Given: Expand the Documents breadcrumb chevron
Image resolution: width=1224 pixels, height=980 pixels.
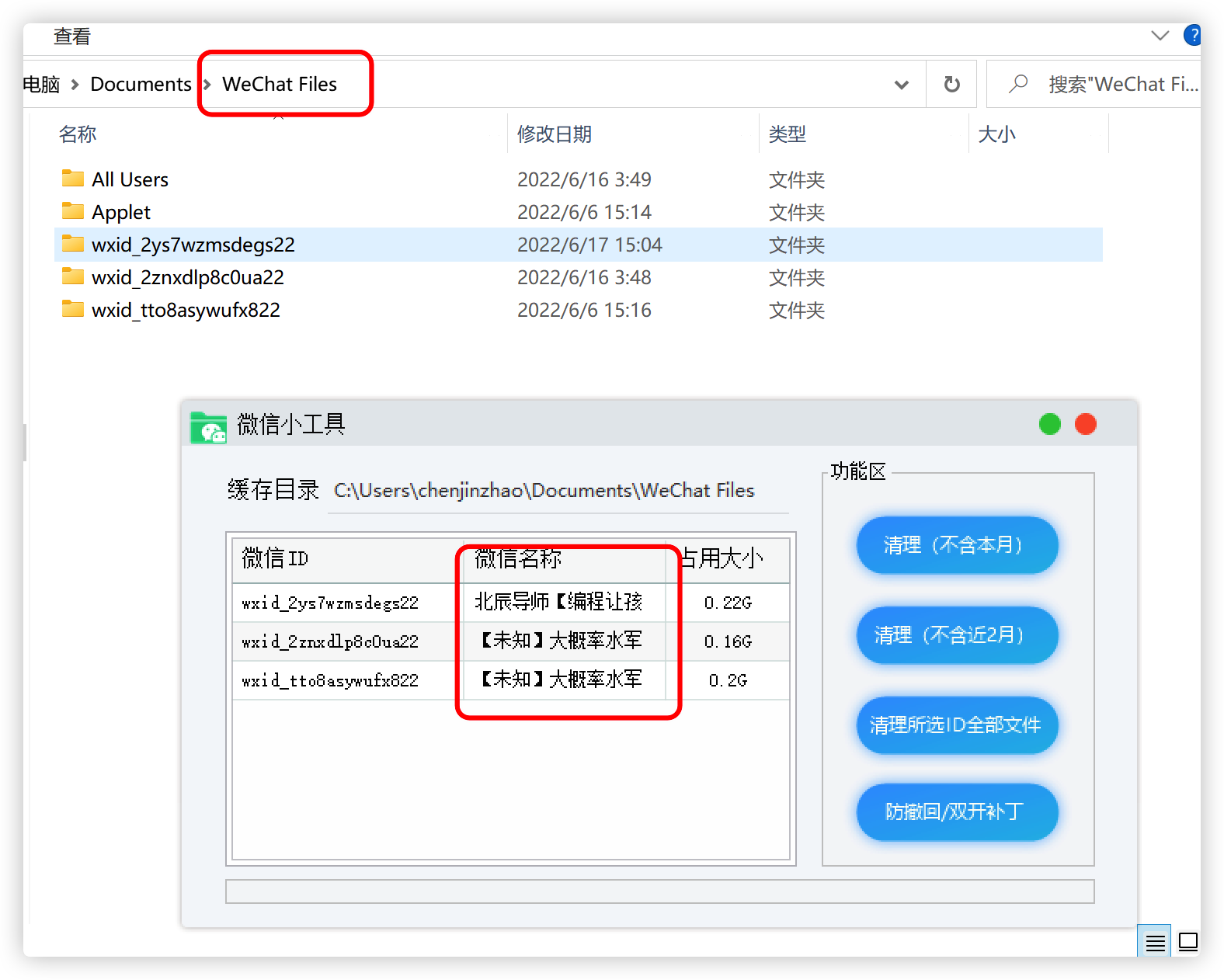Looking at the screenshot, I should coord(207,84).
